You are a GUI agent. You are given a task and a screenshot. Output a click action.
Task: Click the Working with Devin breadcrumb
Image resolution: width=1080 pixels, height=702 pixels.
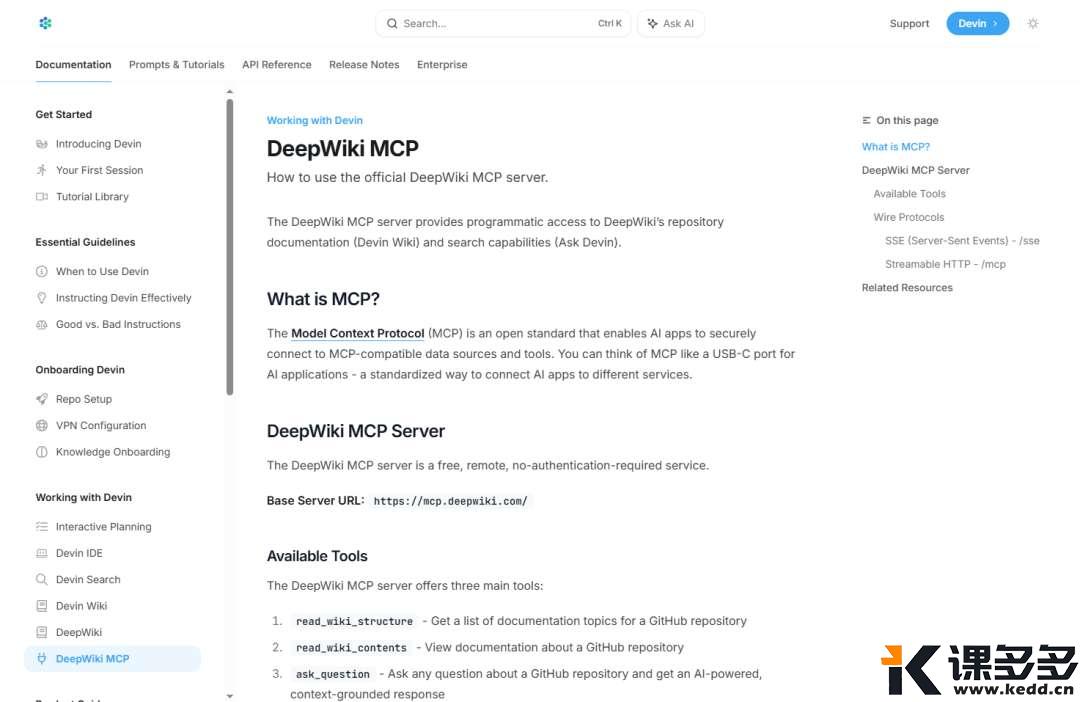click(315, 121)
